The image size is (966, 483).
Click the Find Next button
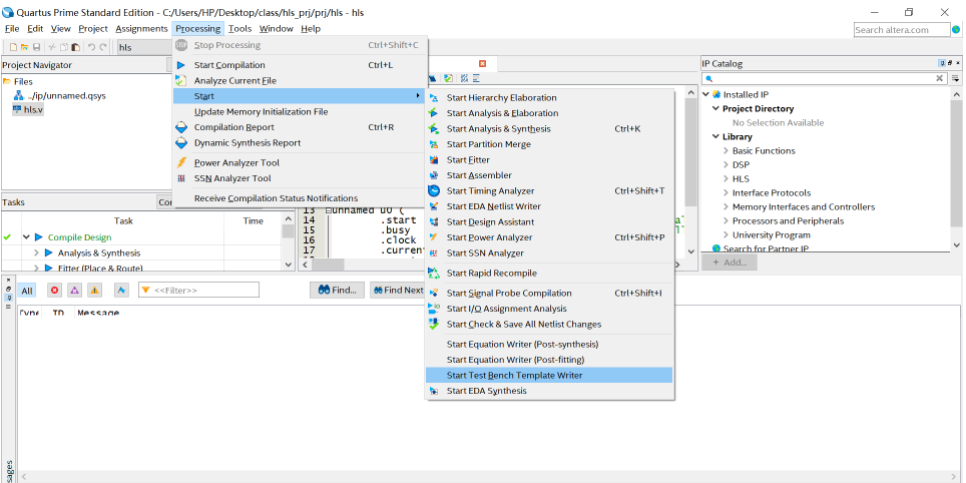[397, 290]
